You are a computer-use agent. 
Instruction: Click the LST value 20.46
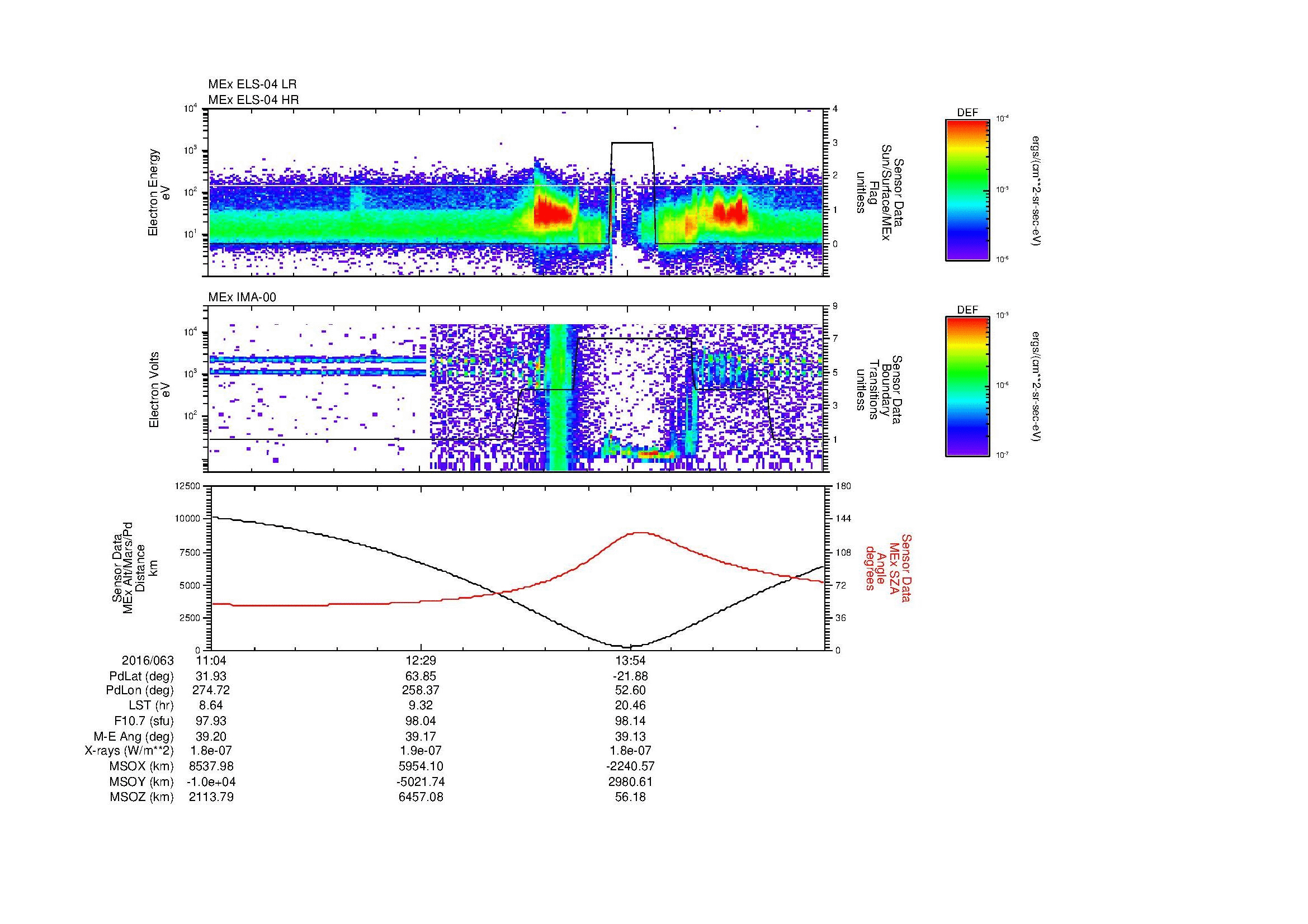630,705
